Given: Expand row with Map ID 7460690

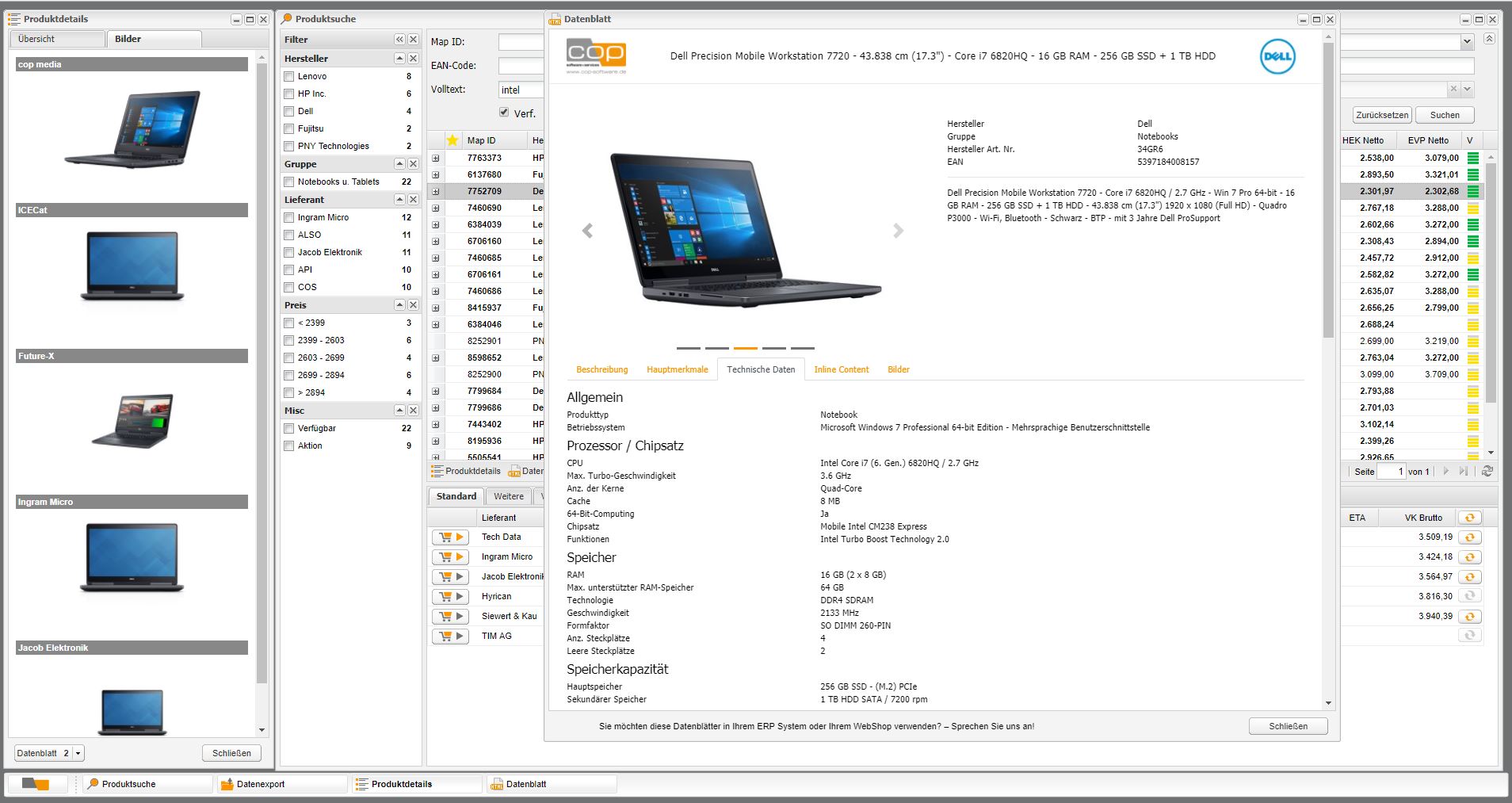Looking at the screenshot, I should (435, 208).
